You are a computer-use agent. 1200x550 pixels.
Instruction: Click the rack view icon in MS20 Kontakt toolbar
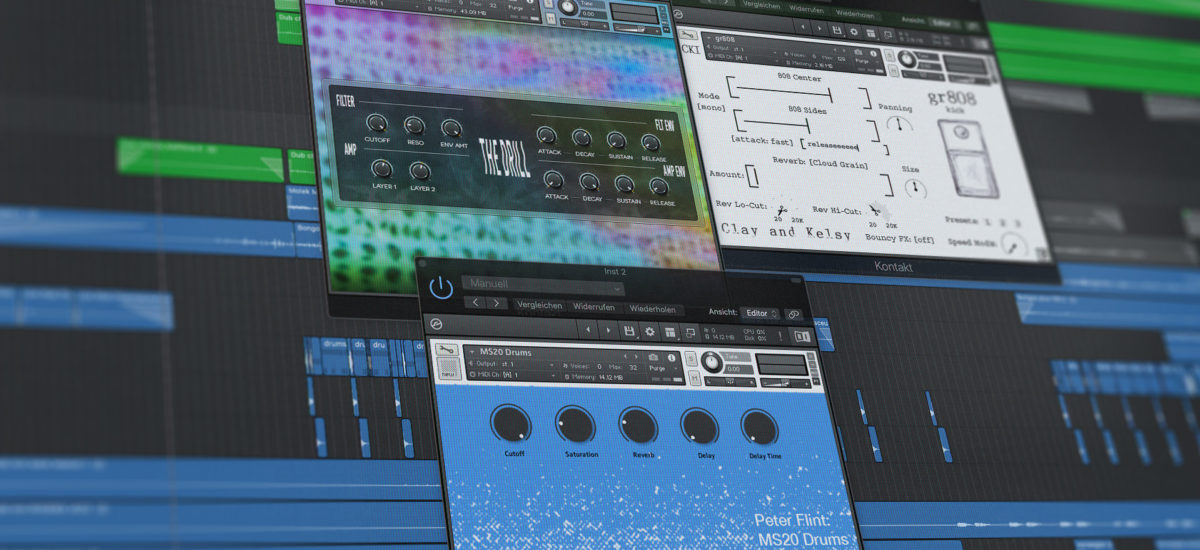(x=669, y=332)
